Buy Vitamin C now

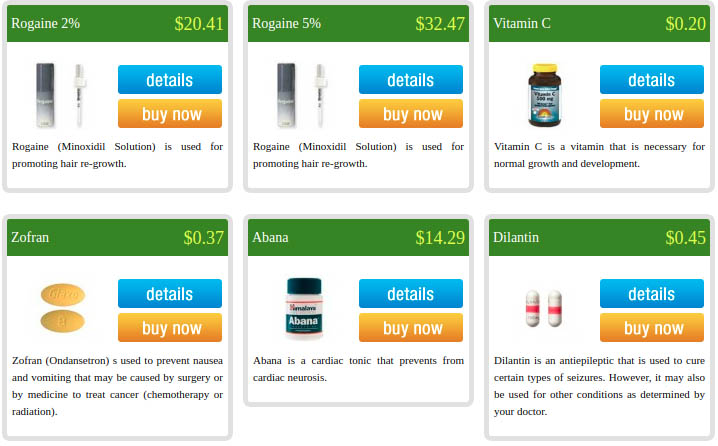tap(652, 114)
